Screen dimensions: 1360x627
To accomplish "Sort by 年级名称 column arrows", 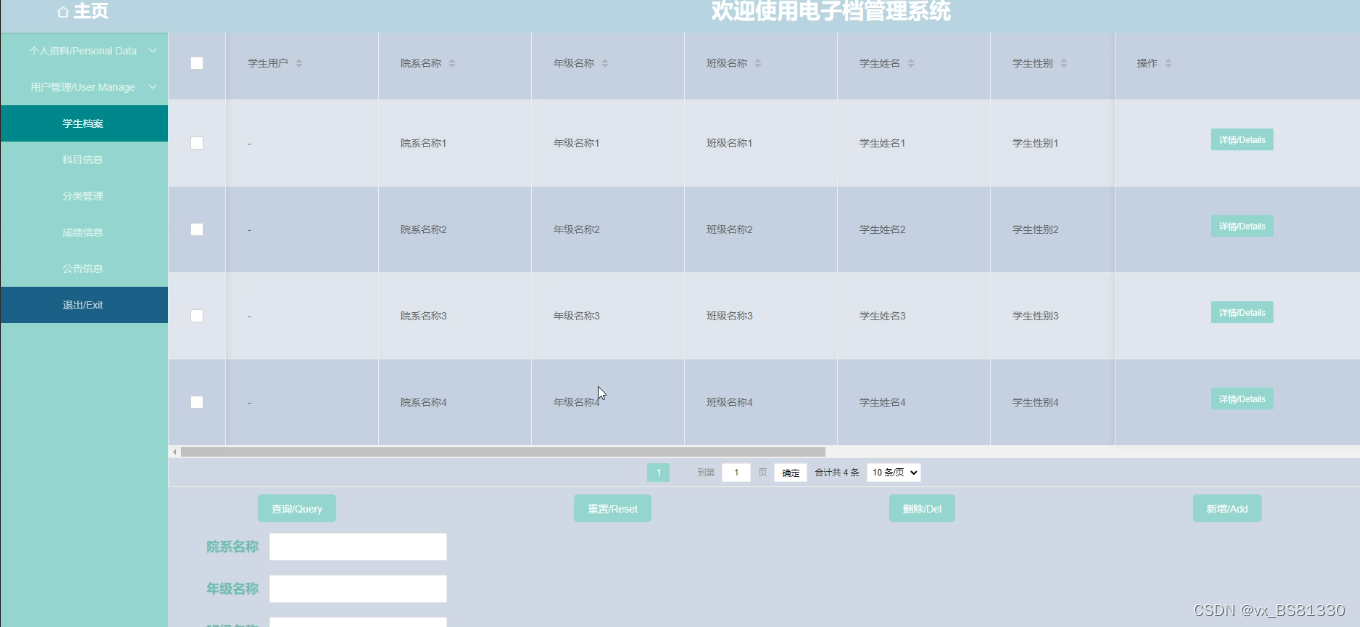I will point(605,63).
